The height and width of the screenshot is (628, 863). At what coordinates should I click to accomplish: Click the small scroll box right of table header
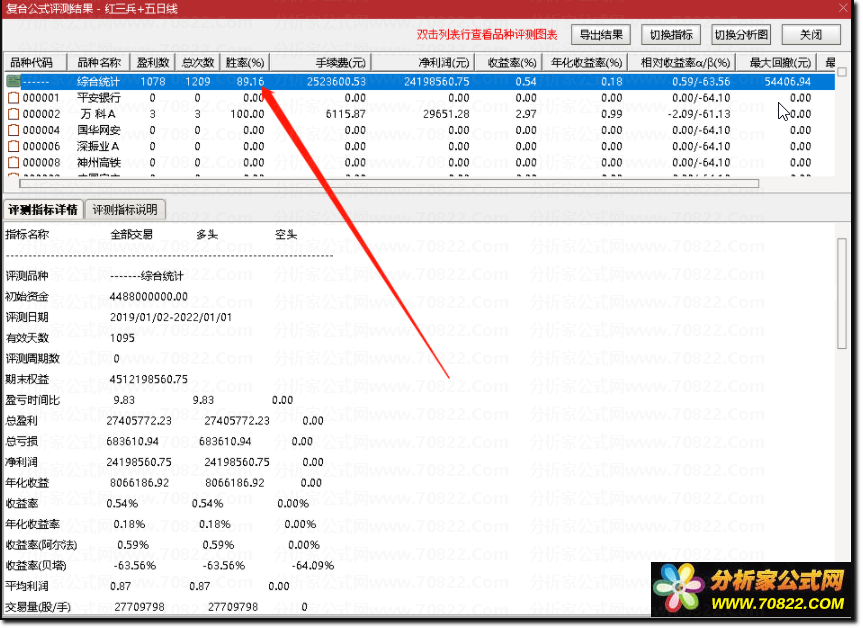[842, 72]
